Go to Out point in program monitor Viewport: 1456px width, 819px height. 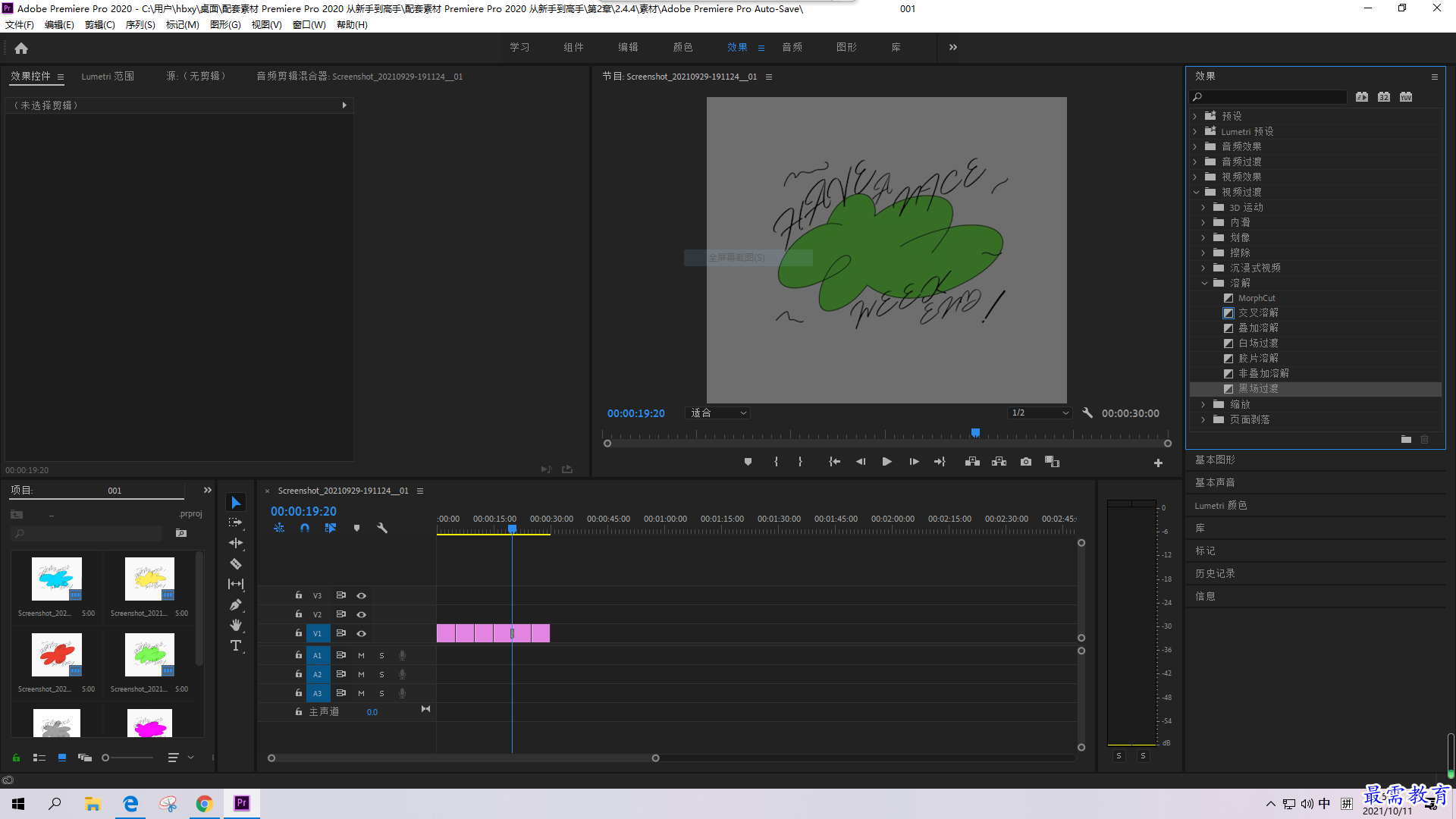(940, 462)
